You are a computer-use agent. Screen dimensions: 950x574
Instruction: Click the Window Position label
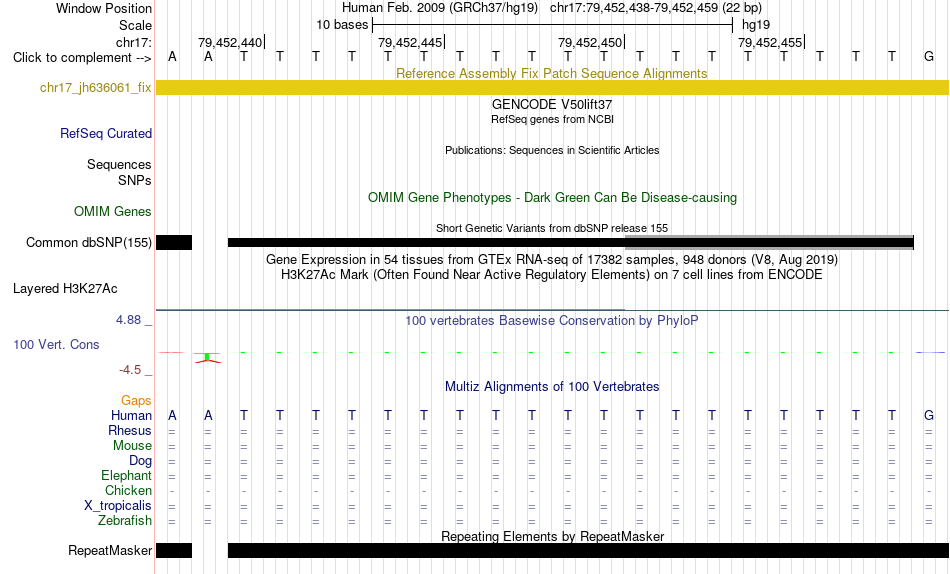coord(104,8)
